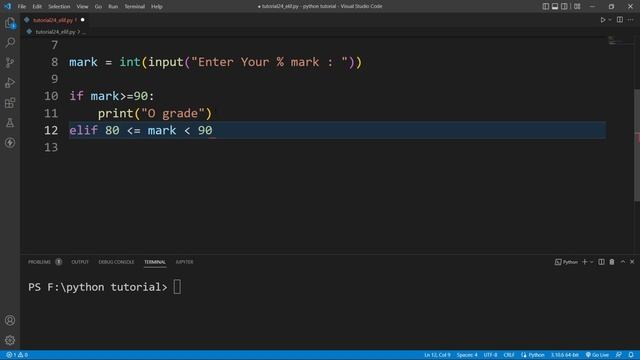Click line number 13 in the gutter
The image size is (640, 360).
click(51, 147)
